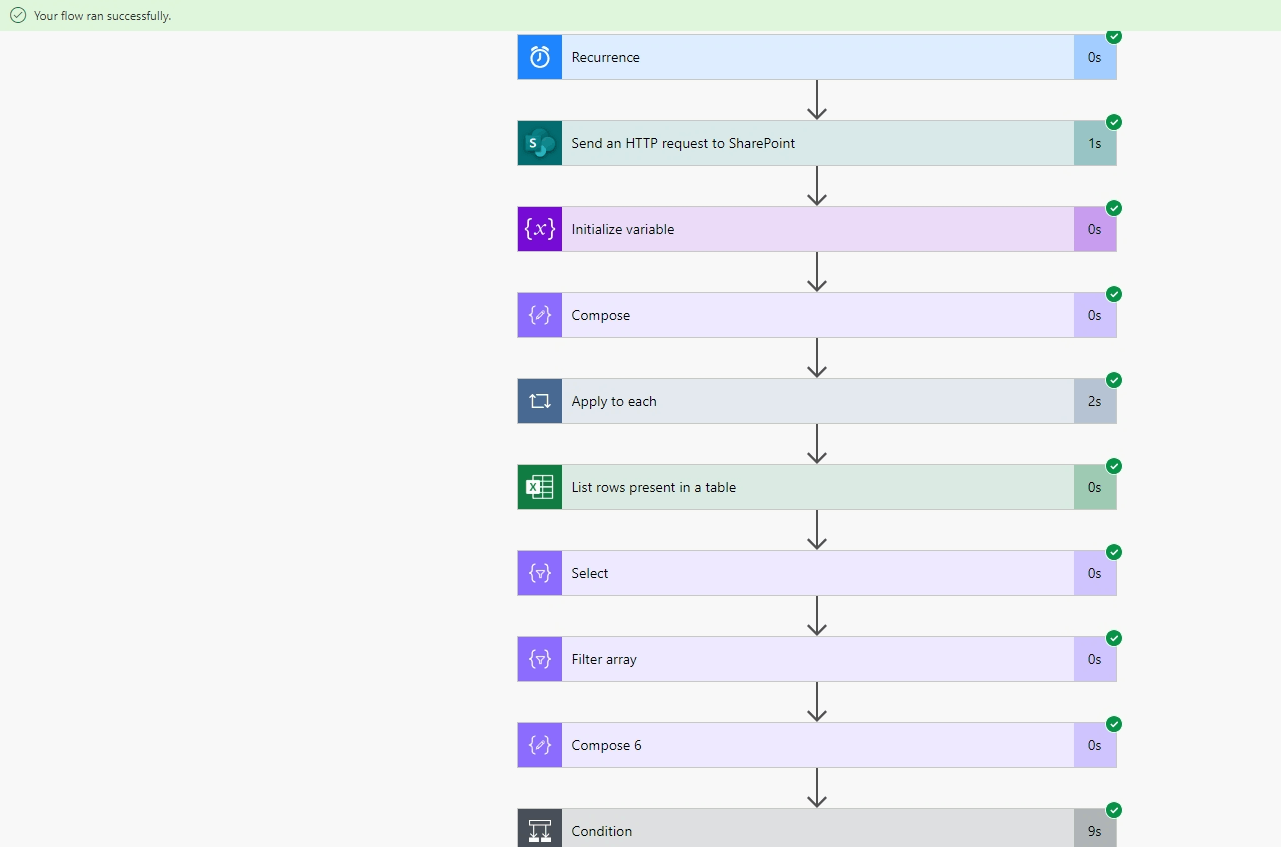Expand List rows present in a table
Screen dimensions: 1281x847
click(817, 487)
